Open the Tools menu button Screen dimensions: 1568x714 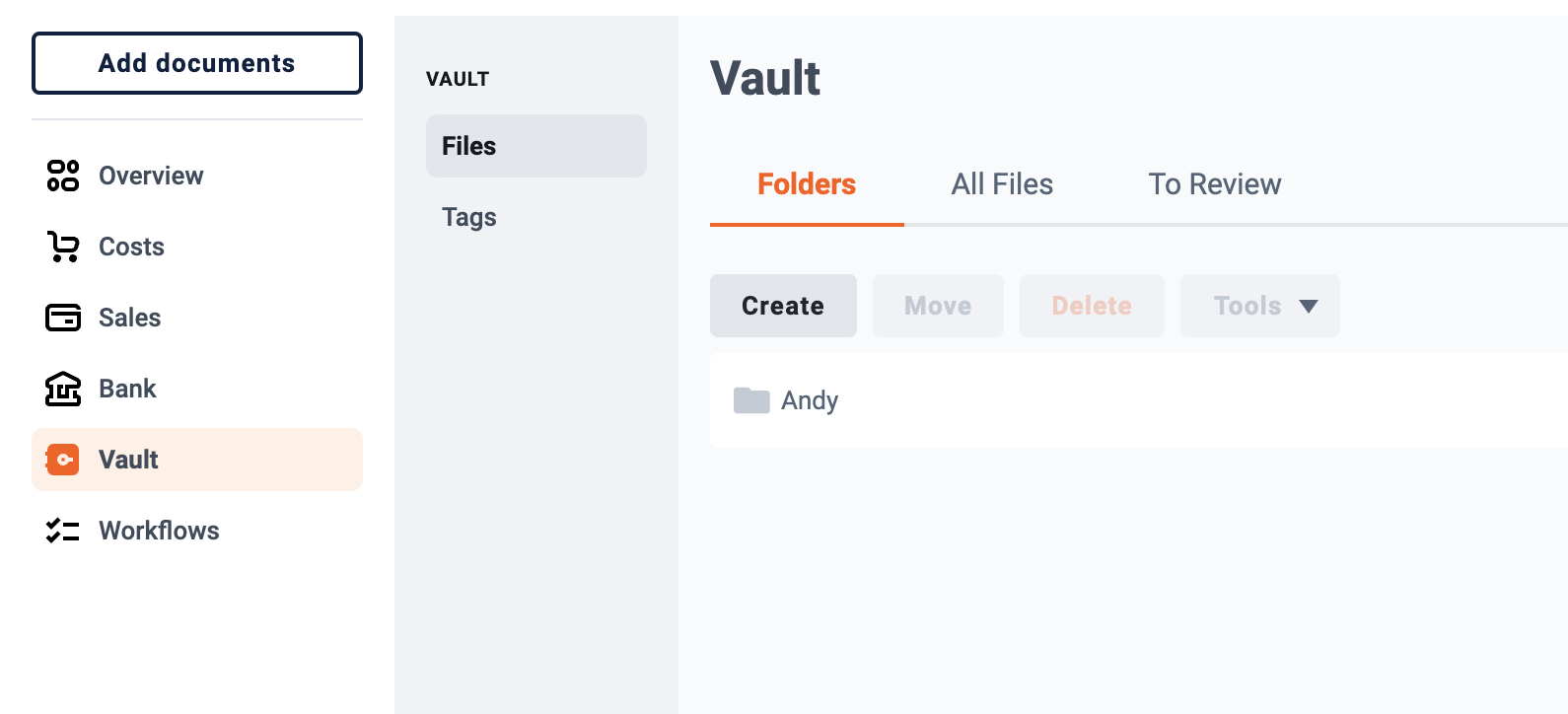pyautogui.click(x=1260, y=306)
